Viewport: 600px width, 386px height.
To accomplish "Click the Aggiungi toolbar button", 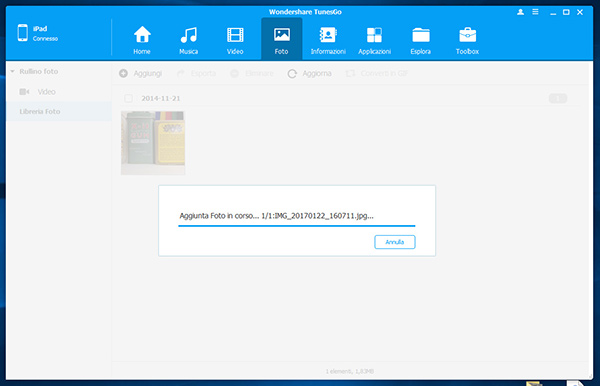I will [140, 73].
